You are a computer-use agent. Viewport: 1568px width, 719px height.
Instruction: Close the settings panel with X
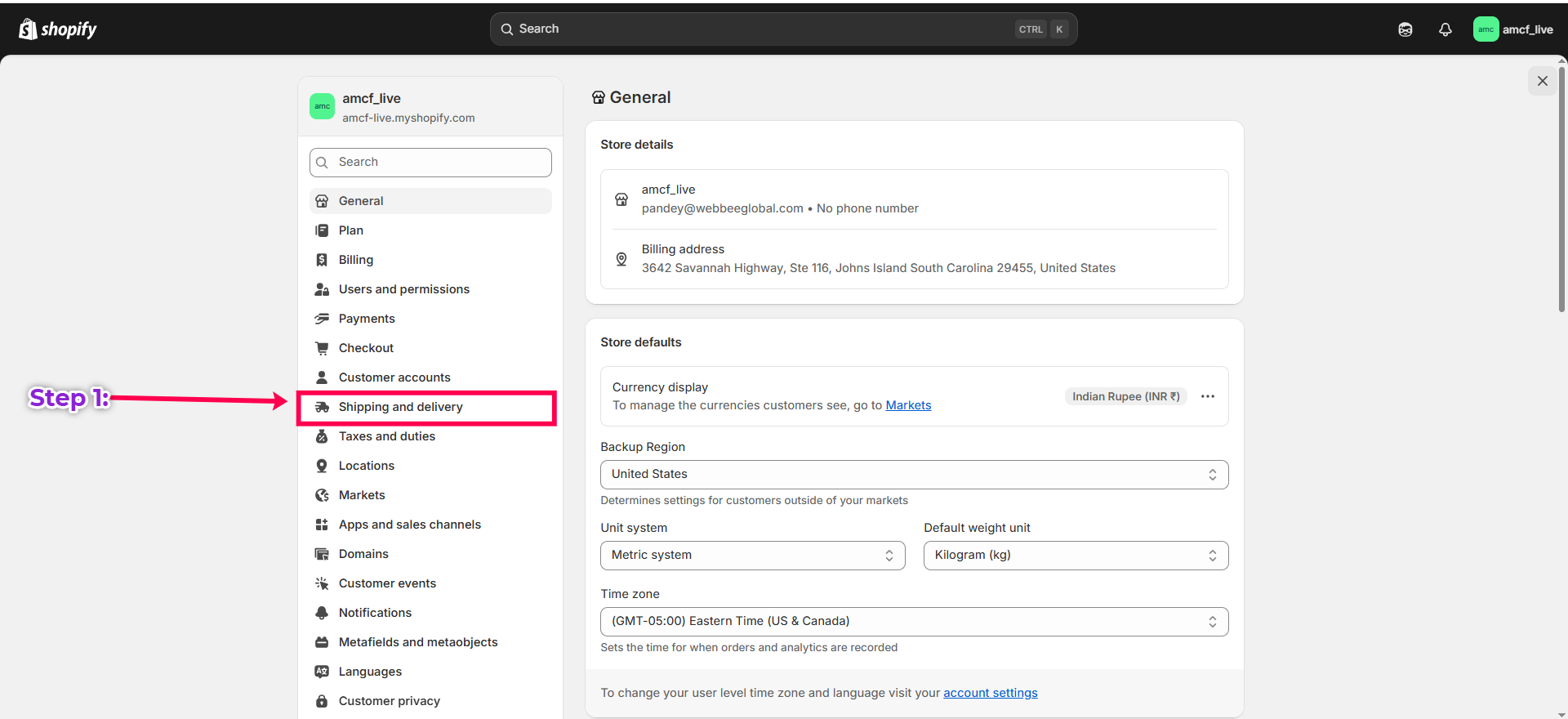[1542, 81]
